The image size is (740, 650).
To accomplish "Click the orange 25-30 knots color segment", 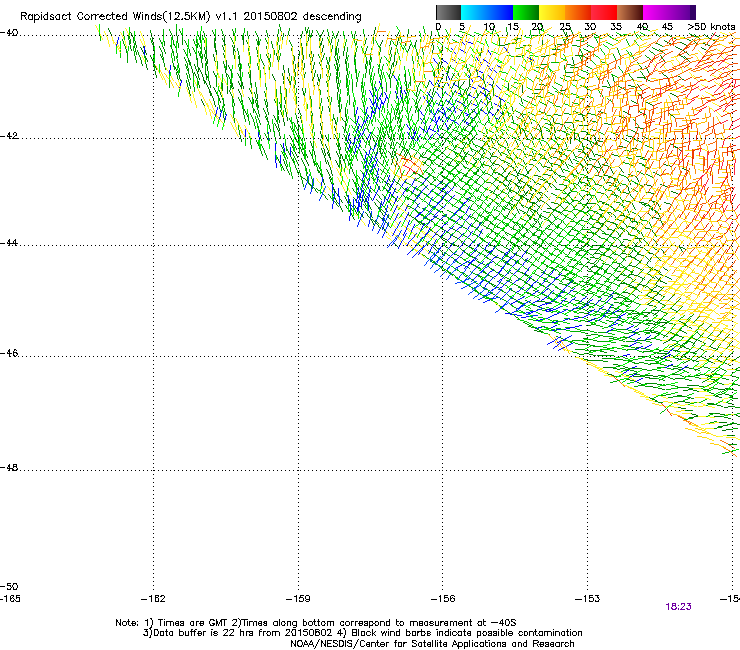I will tap(578, 12).
